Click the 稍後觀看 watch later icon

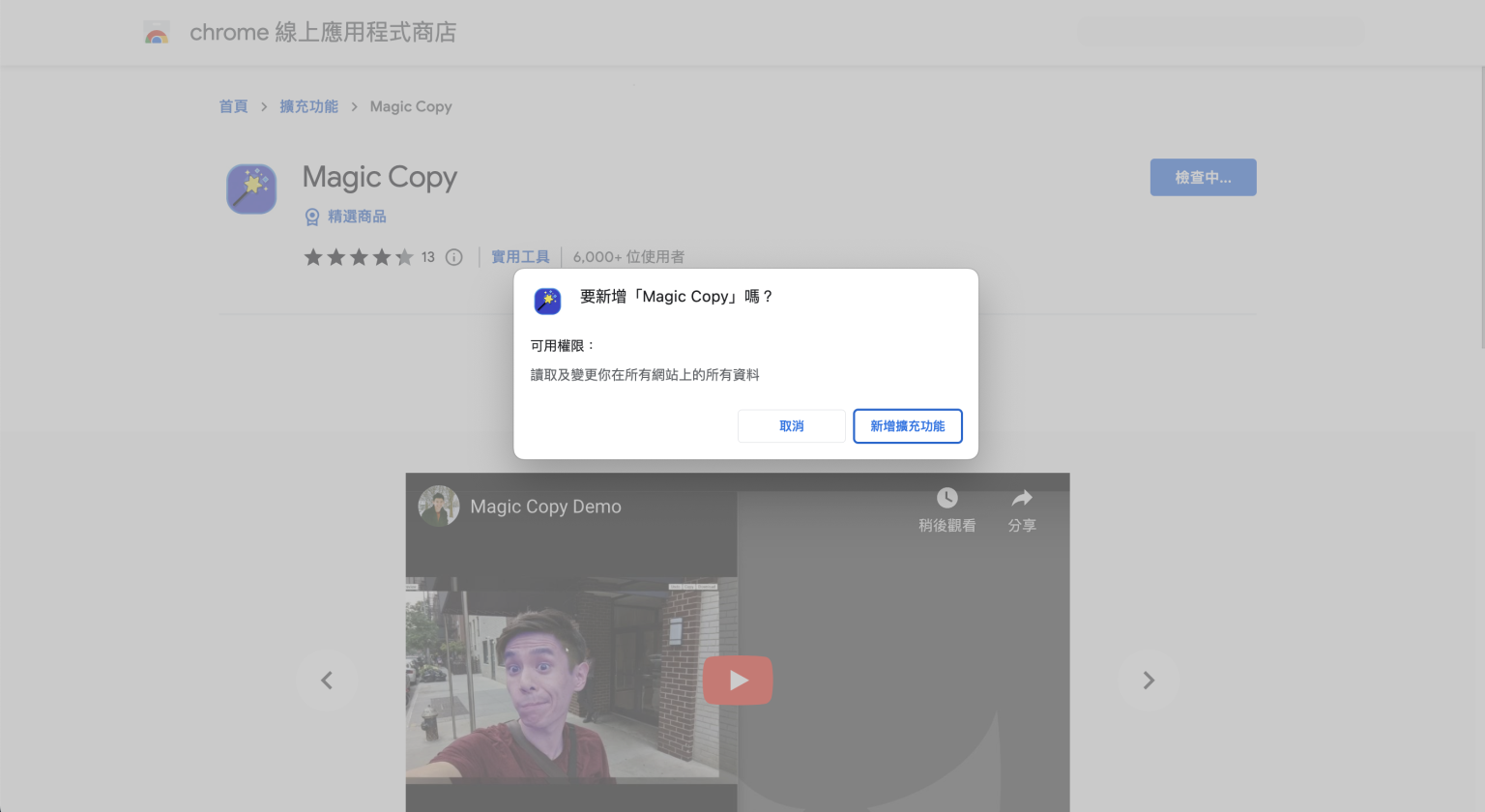[x=946, y=499]
